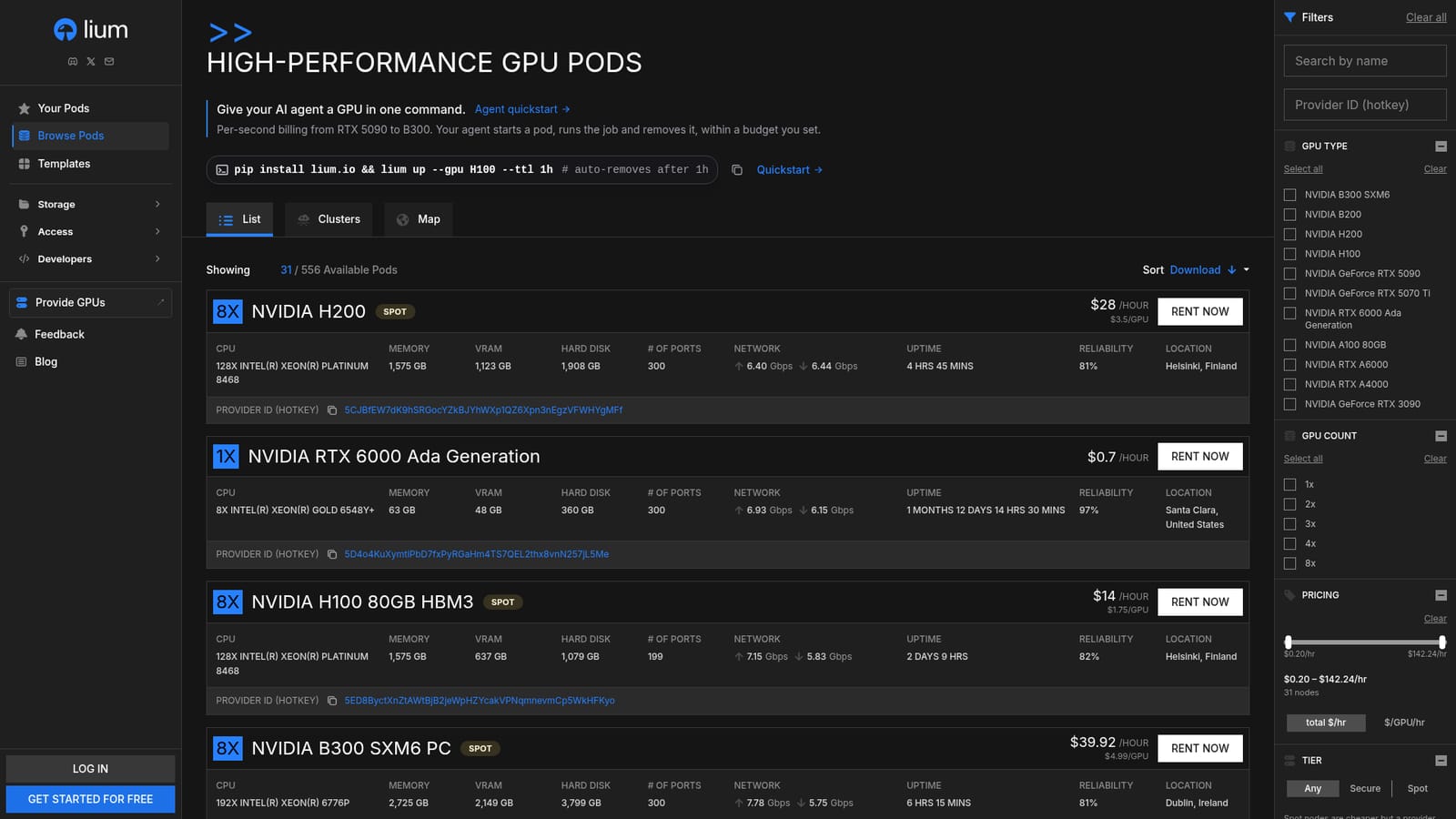
Task: Click the maximum price slider handle
Action: (x=1442, y=642)
